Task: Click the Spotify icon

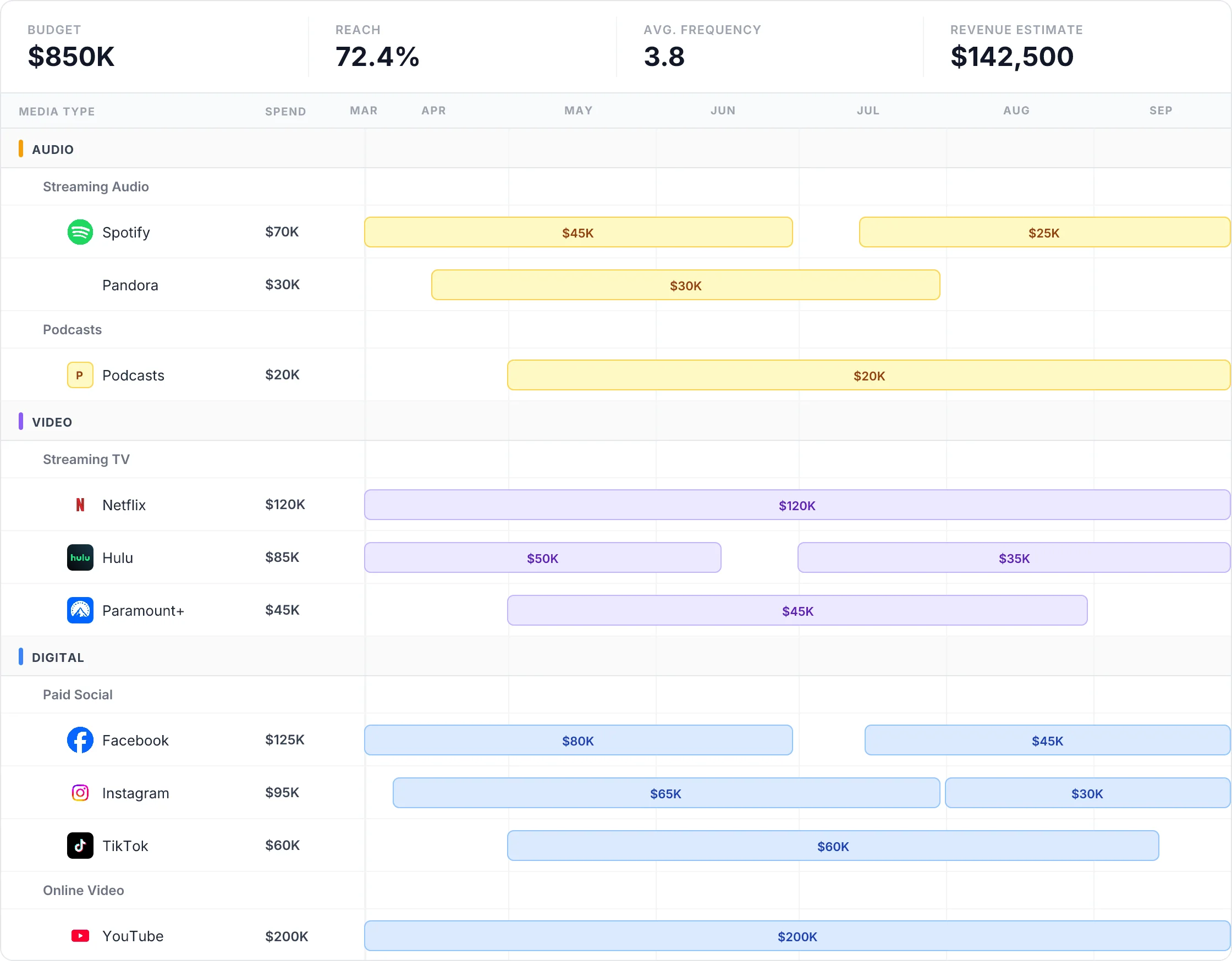Action: (80, 232)
